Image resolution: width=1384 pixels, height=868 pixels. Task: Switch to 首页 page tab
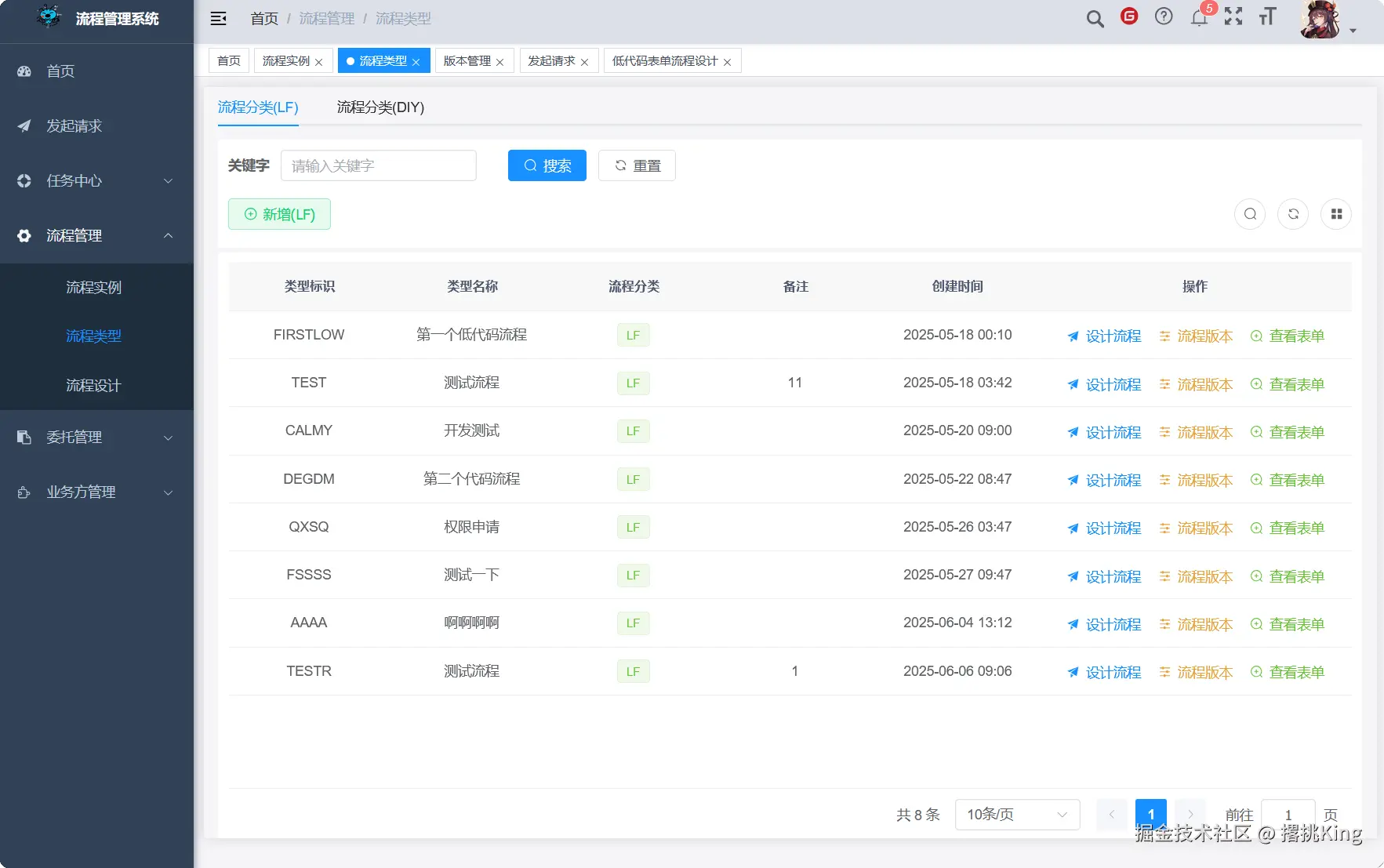[229, 60]
